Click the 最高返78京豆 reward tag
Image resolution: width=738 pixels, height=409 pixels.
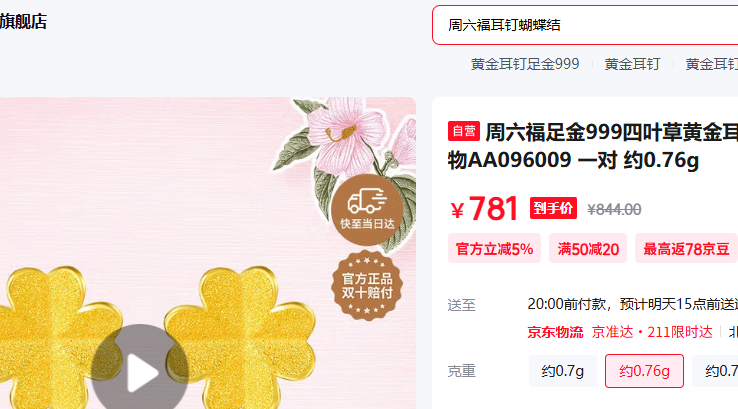[686, 249]
